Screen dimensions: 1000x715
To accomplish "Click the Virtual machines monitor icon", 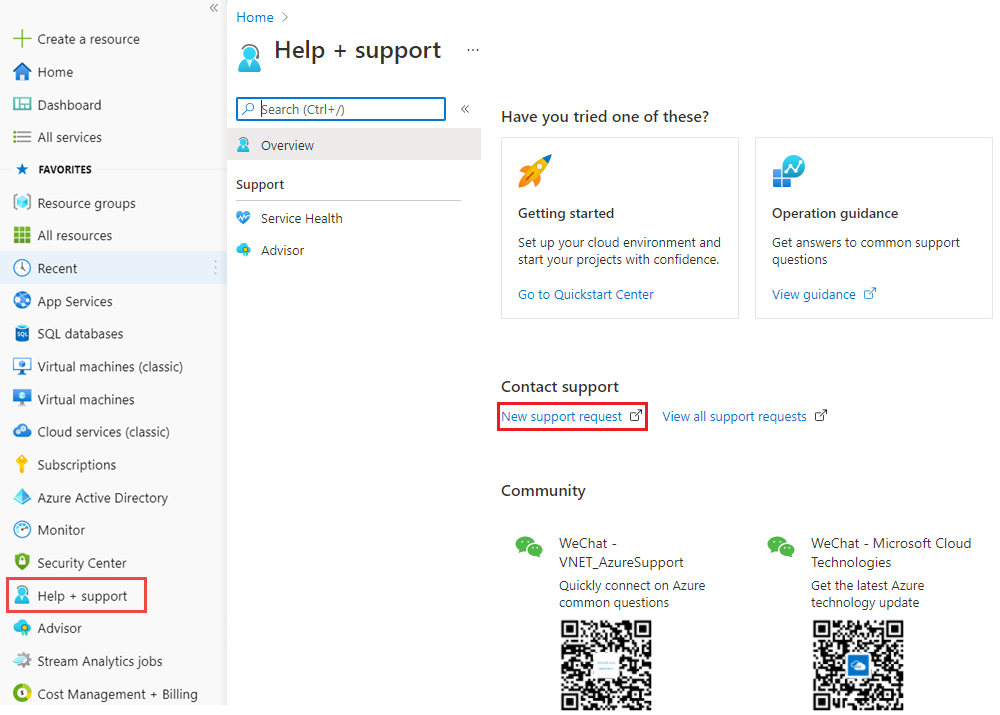I will 22,399.
